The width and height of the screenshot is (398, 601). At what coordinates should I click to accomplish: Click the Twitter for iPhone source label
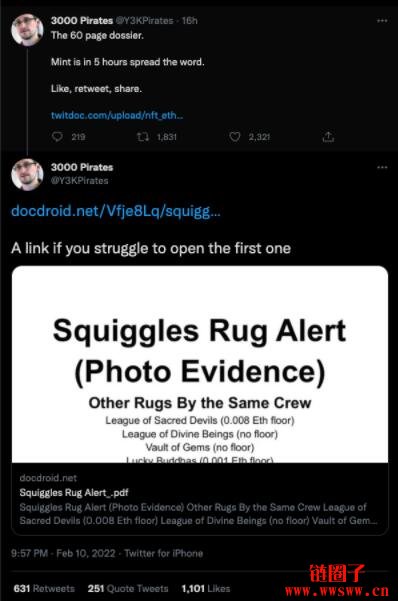164,553
